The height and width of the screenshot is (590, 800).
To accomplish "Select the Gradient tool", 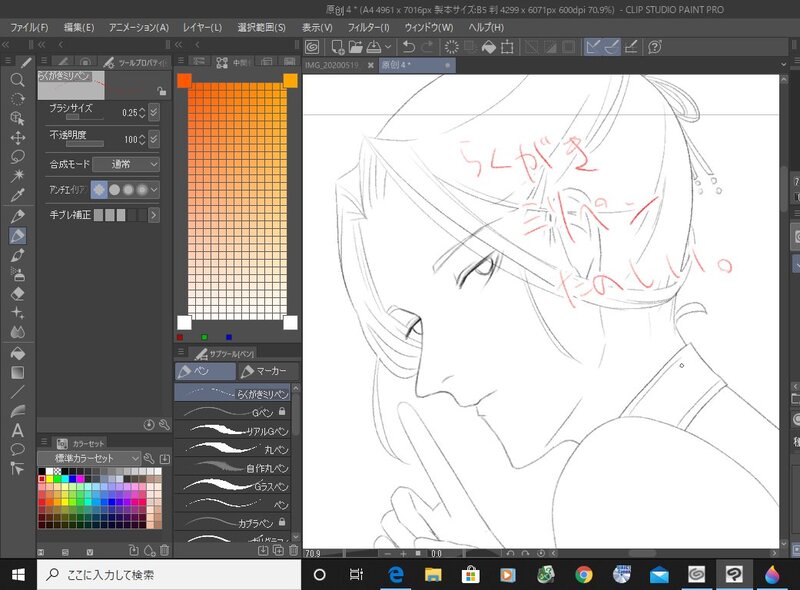I will coord(17,373).
